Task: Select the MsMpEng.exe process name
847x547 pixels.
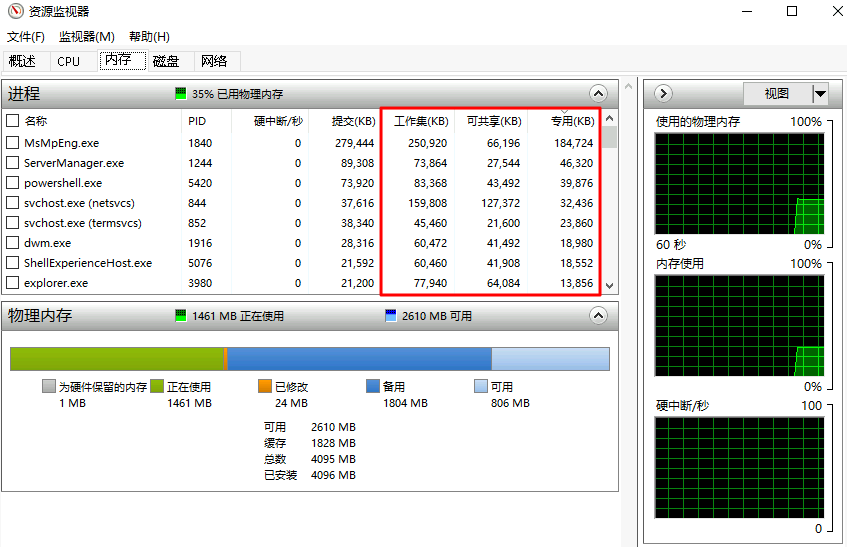Action: pos(62,143)
